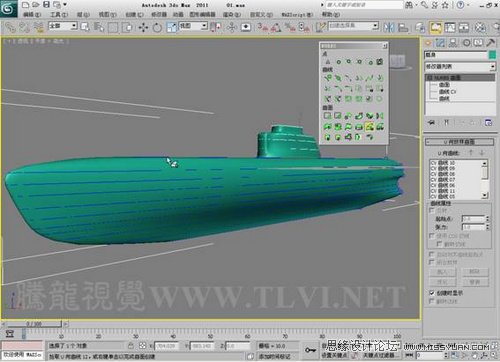Activate the Select and Scale tool
The width and height of the screenshot is (500, 362).
tap(171, 27)
